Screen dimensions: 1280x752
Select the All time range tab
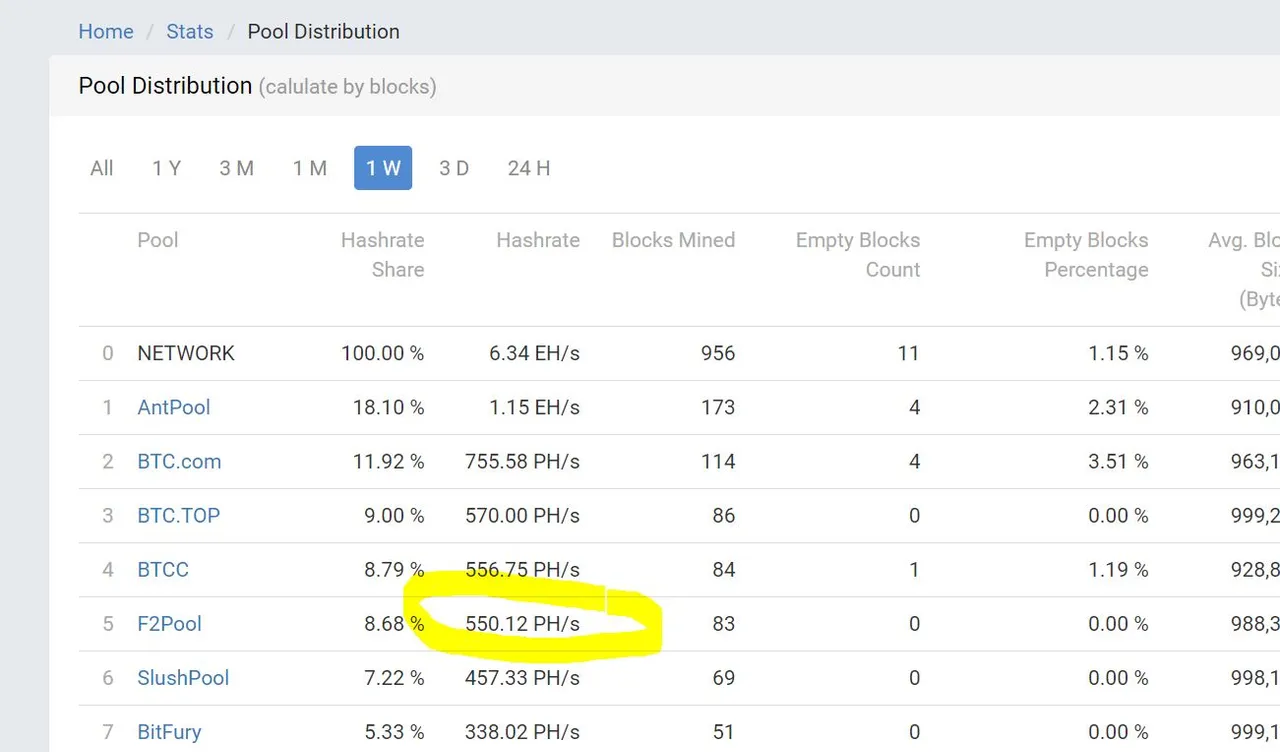point(102,168)
